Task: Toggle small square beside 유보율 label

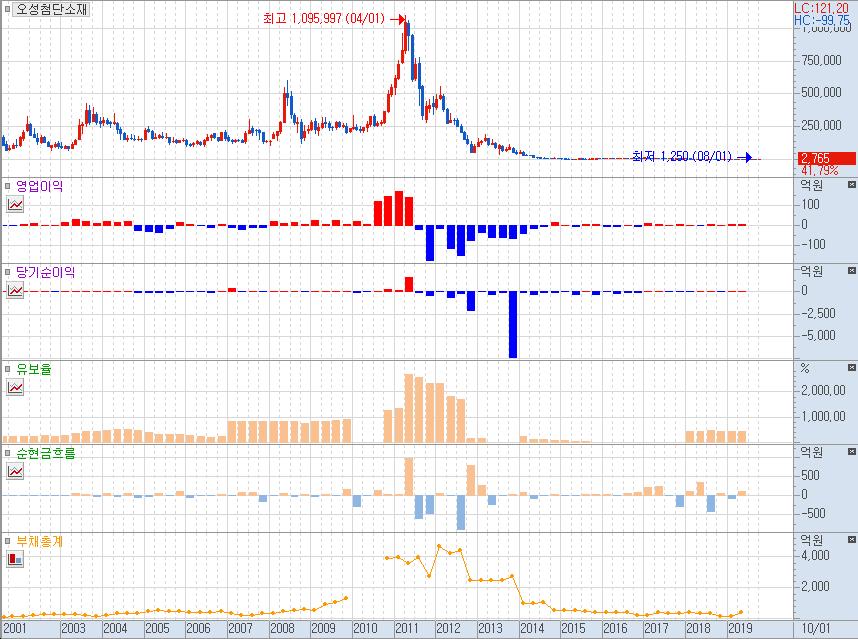Action: [7, 369]
